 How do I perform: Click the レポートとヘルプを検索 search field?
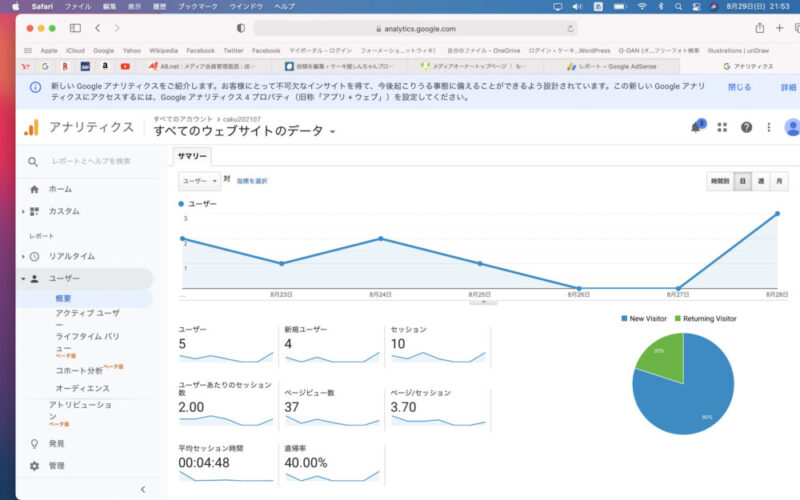[91, 161]
